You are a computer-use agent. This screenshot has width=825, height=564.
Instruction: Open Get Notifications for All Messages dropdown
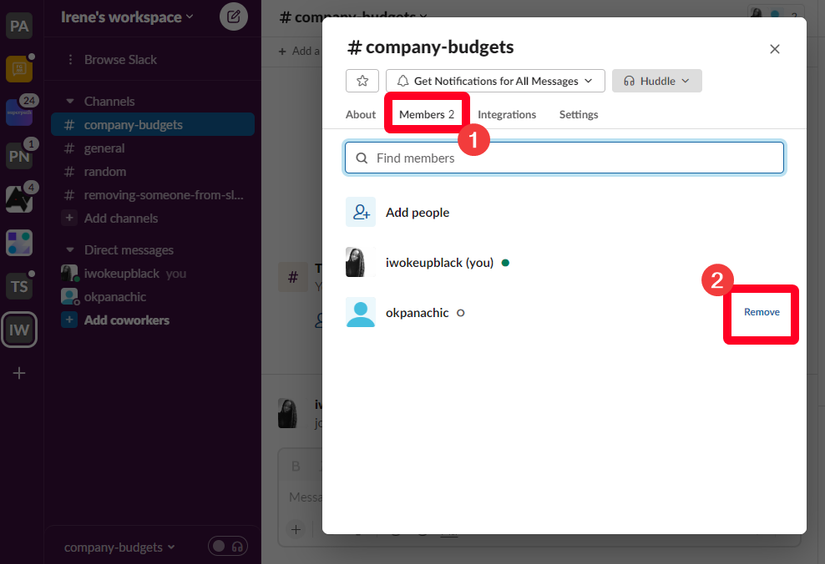495,81
